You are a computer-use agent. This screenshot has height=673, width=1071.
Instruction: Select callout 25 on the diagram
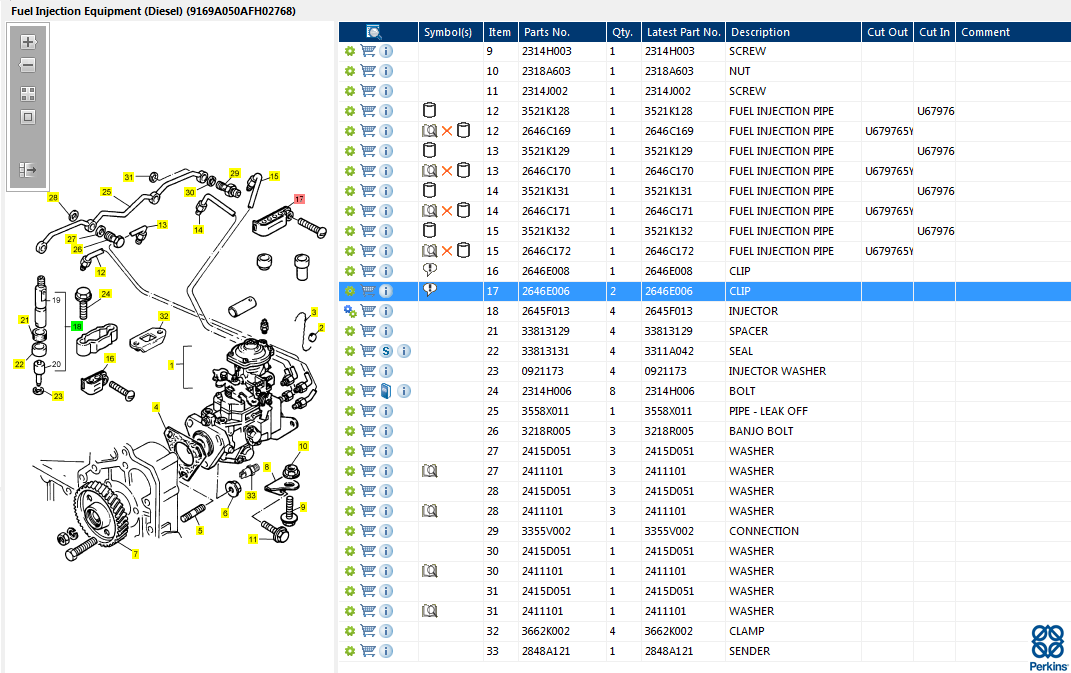coord(105,191)
